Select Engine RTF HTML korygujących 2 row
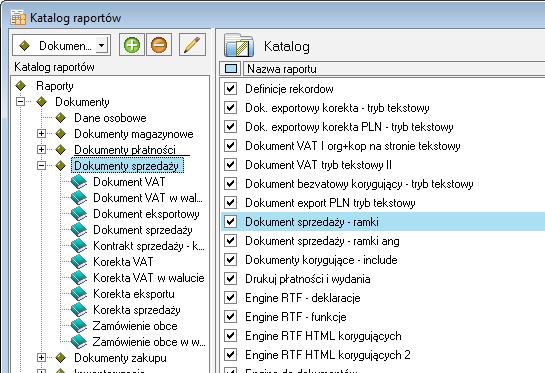Viewport: 545px width, 373px height. point(382,355)
